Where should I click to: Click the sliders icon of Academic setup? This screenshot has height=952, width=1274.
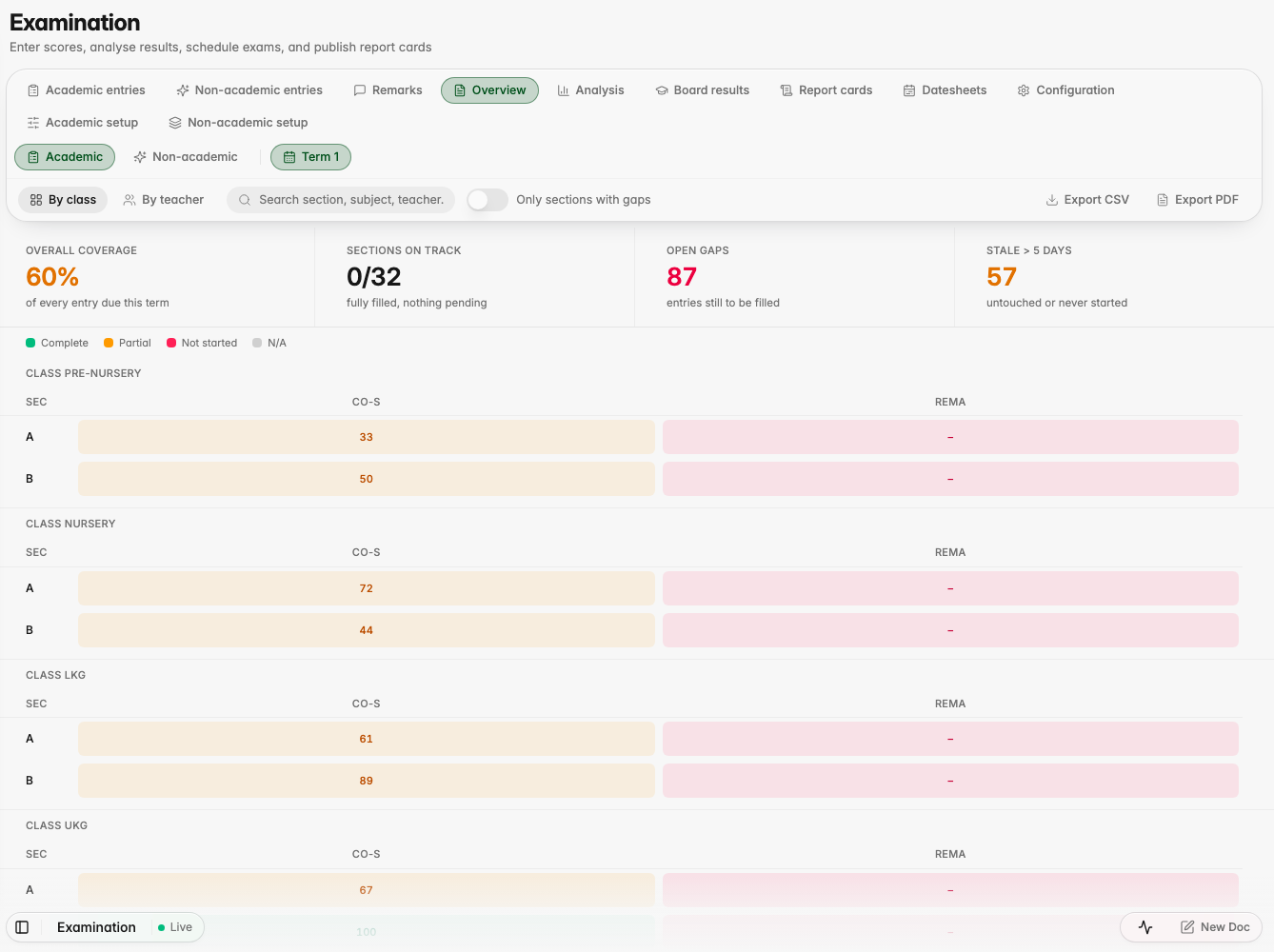coord(33,123)
